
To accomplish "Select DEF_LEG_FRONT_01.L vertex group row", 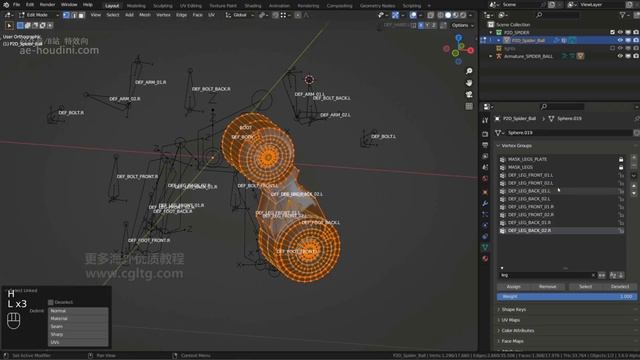I will [x=561, y=175].
